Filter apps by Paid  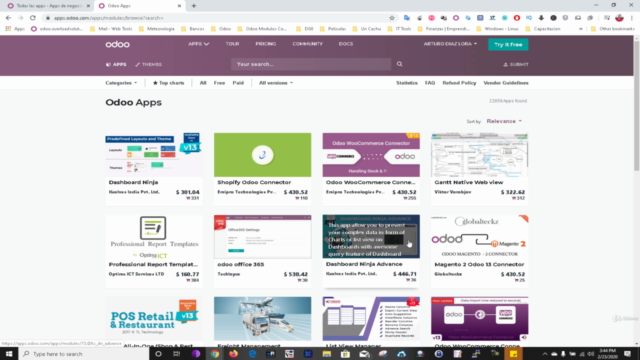(238, 83)
